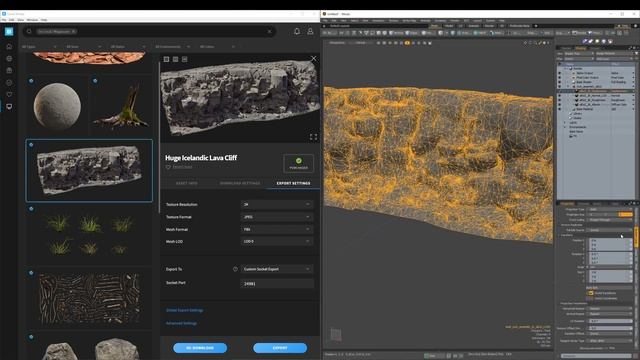
Task: Open the Texture Format dropdown
Action: coord(277,217)
